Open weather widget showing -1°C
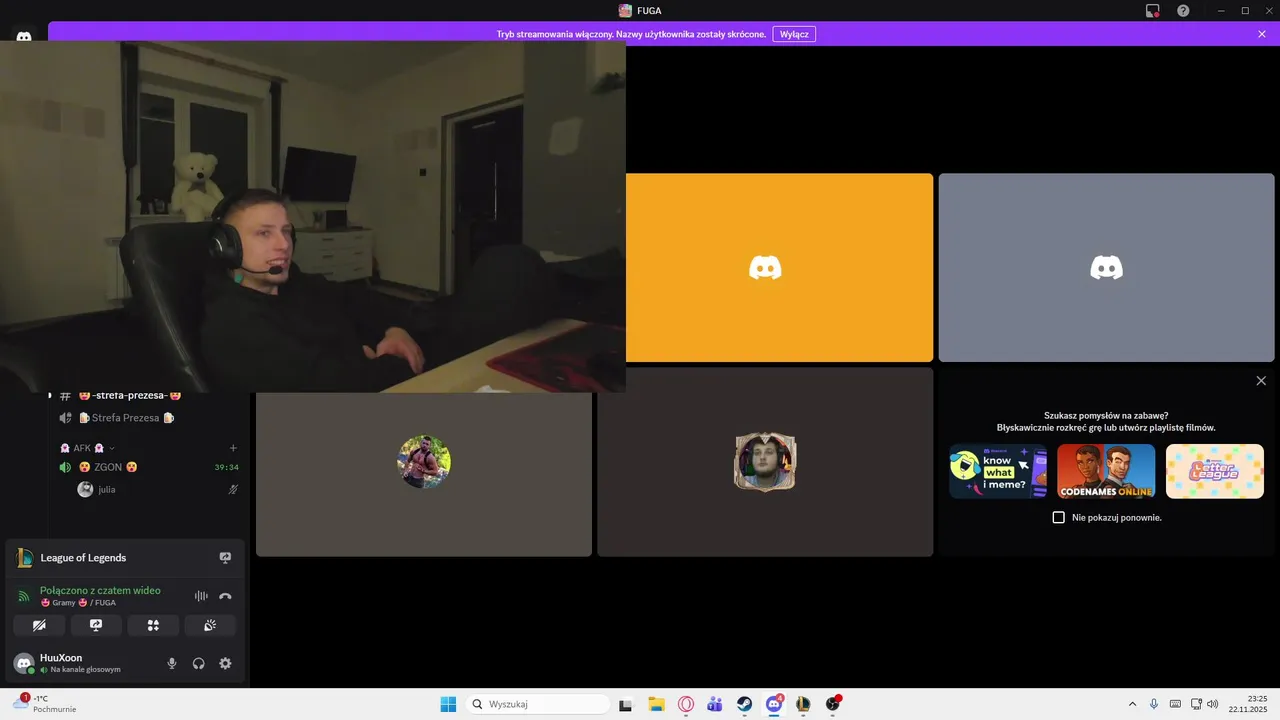Viewport: 1280px width, 720px height. pyautogui.click(x=45, y=704)
